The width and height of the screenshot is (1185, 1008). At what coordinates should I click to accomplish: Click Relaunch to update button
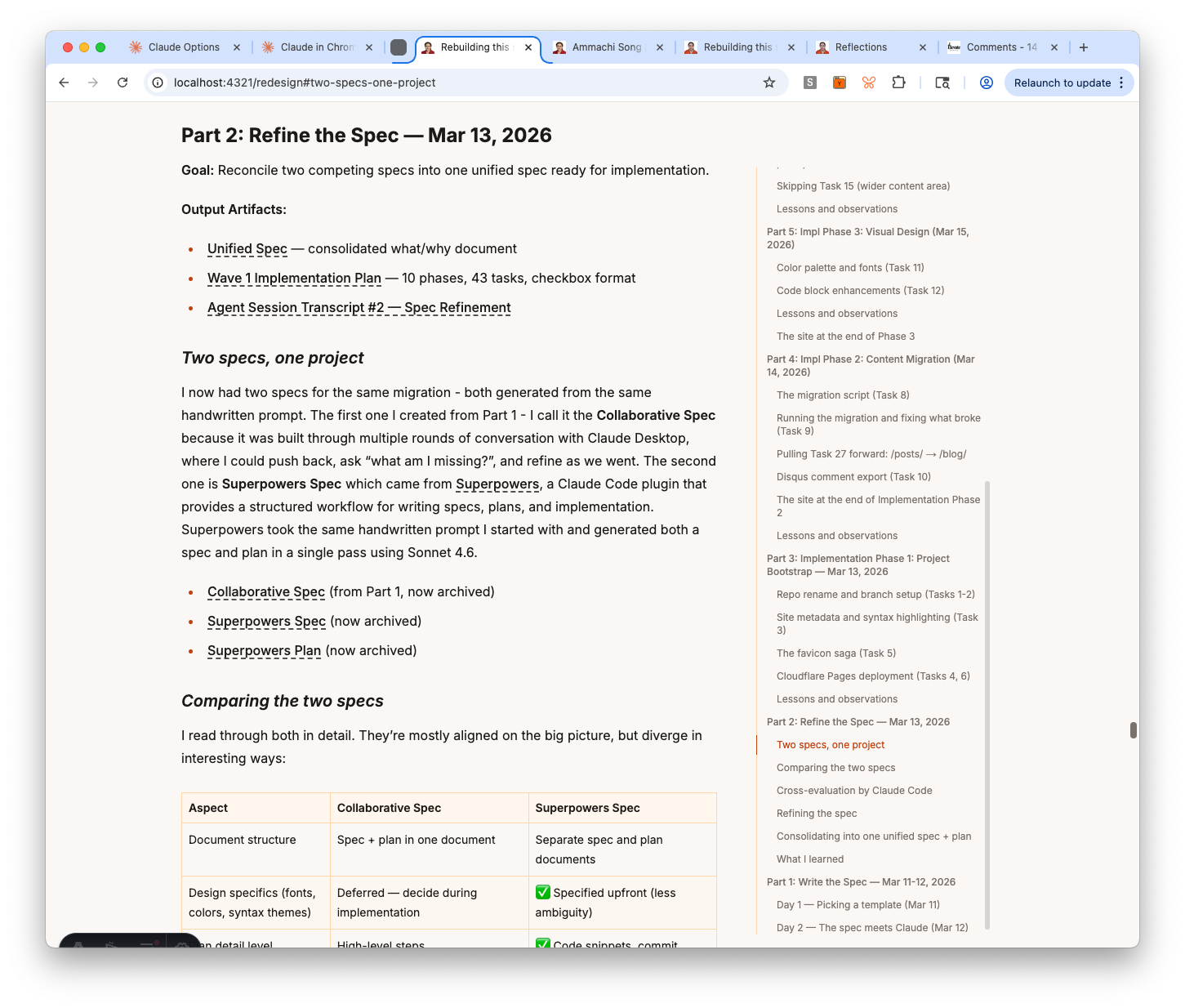point(1063,83)
